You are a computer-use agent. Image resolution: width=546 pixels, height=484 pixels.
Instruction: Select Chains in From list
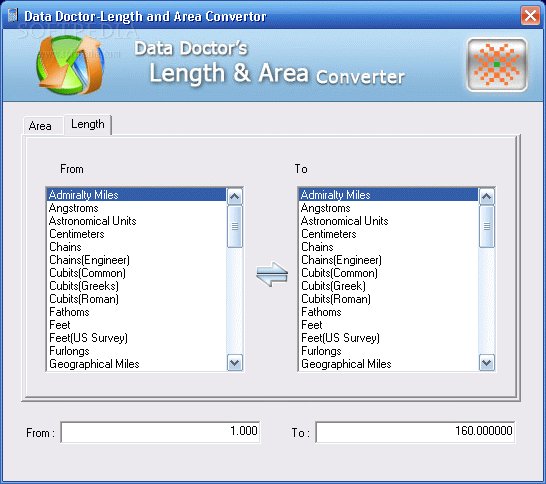coord(136,247)
